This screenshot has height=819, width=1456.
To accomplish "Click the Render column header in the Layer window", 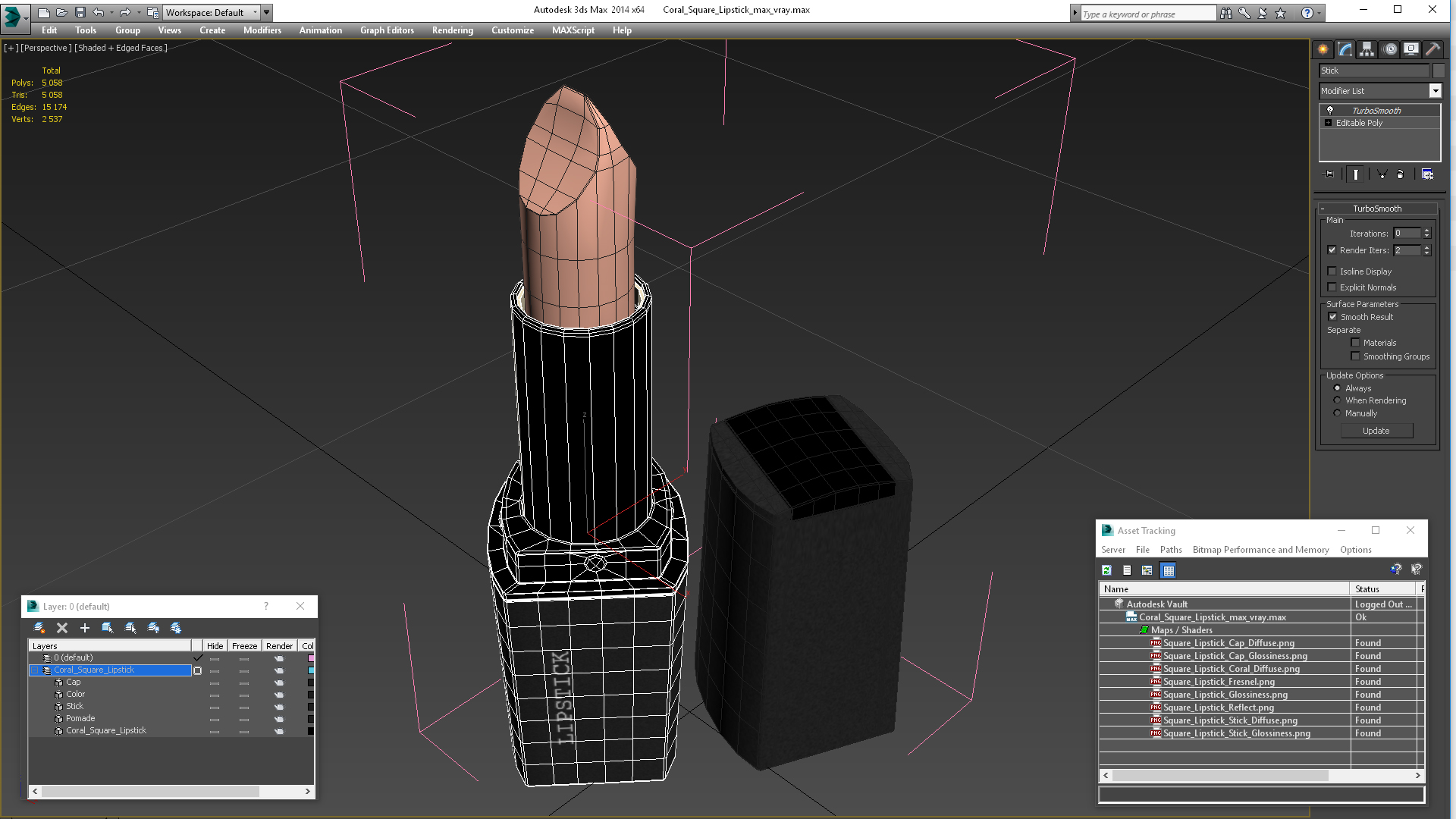I will tap(279, 646).
